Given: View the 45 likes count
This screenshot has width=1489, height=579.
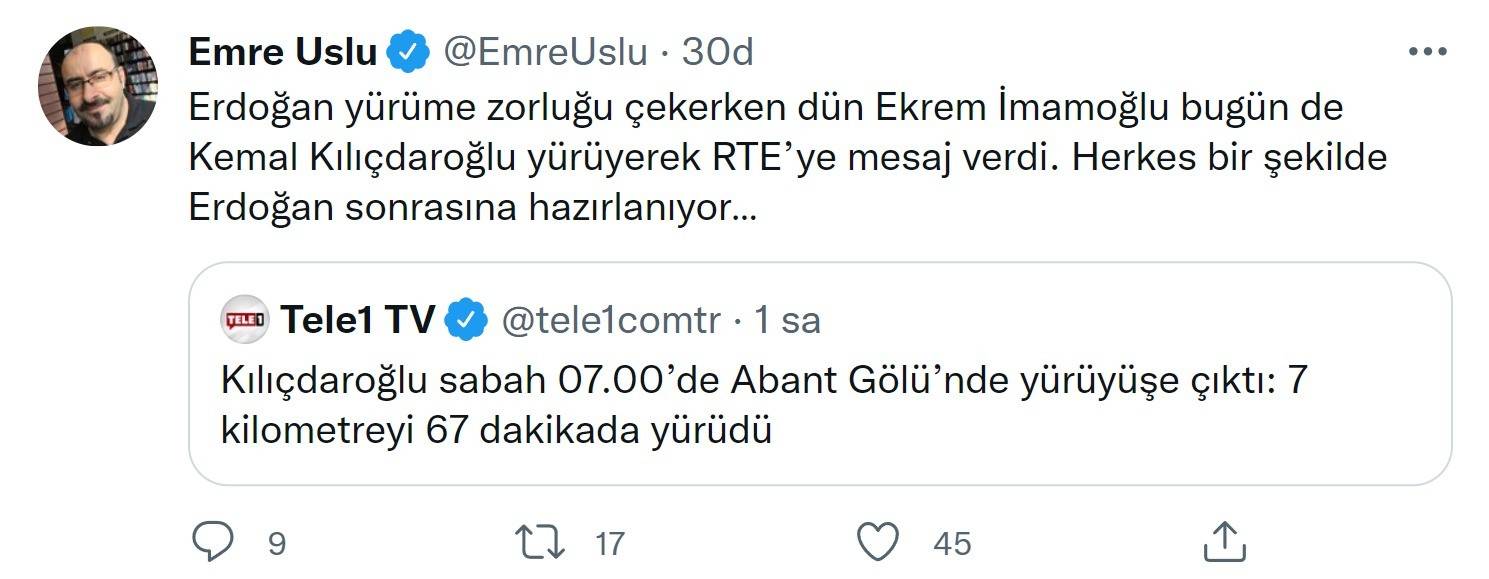Looking at the screenshot, I should point(952,543).
